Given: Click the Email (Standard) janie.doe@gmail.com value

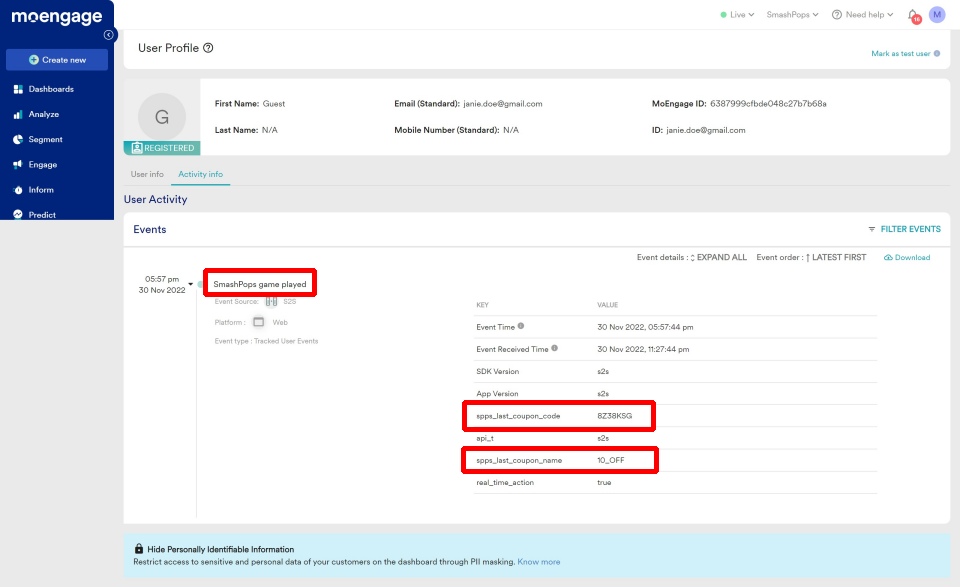Looking at the screenshot, I should [x=503, y=104].
